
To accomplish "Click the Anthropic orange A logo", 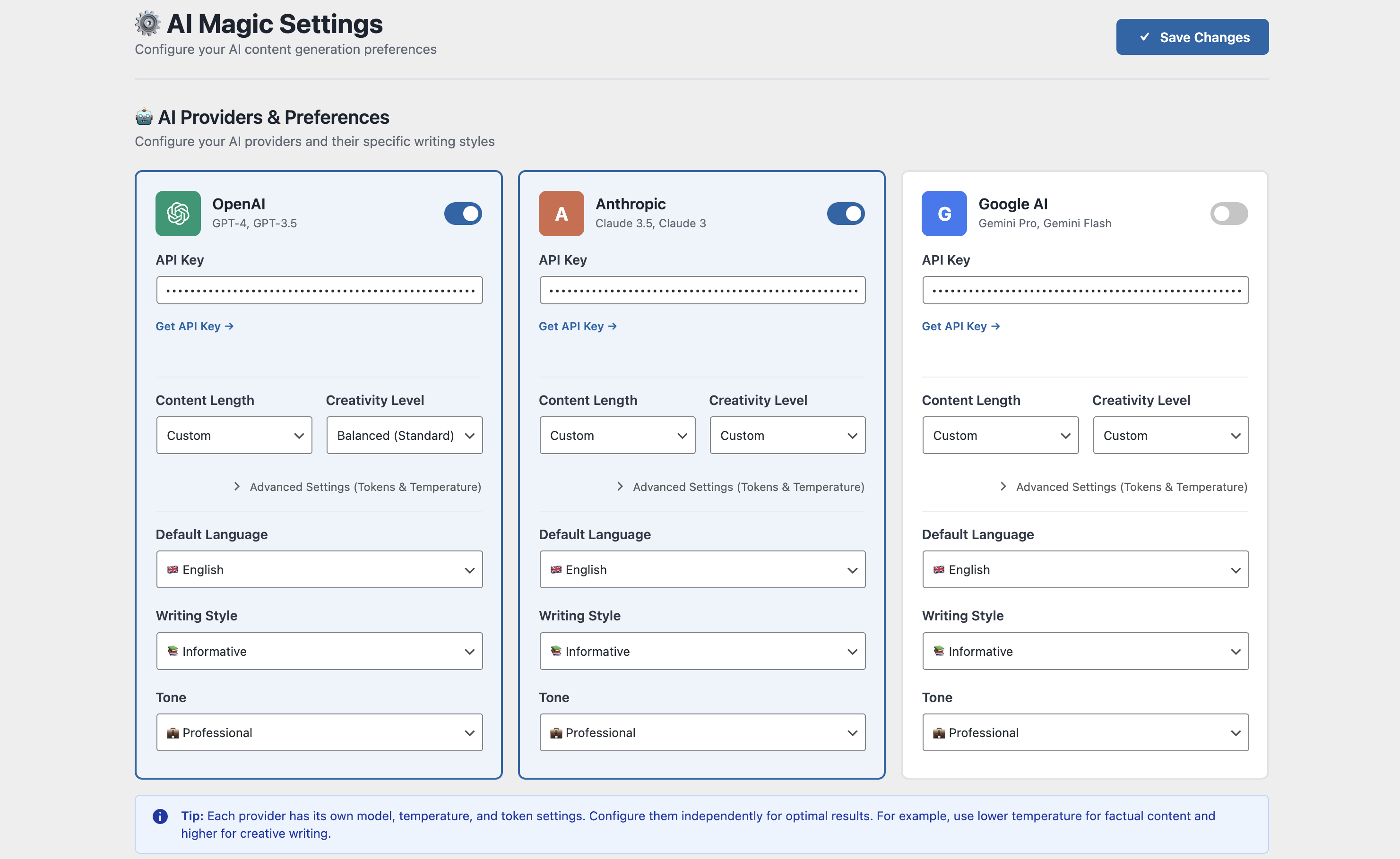I will point(561,214).
